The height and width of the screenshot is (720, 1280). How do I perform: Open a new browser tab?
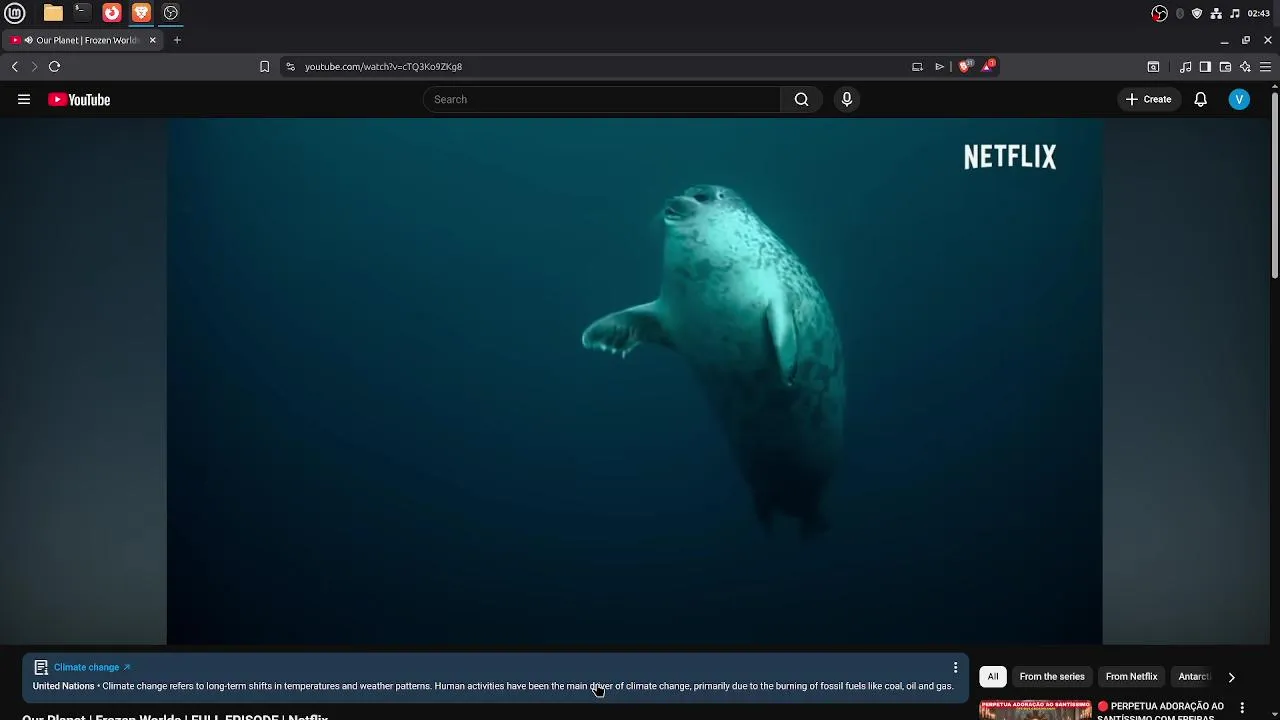tap(177, 40)
